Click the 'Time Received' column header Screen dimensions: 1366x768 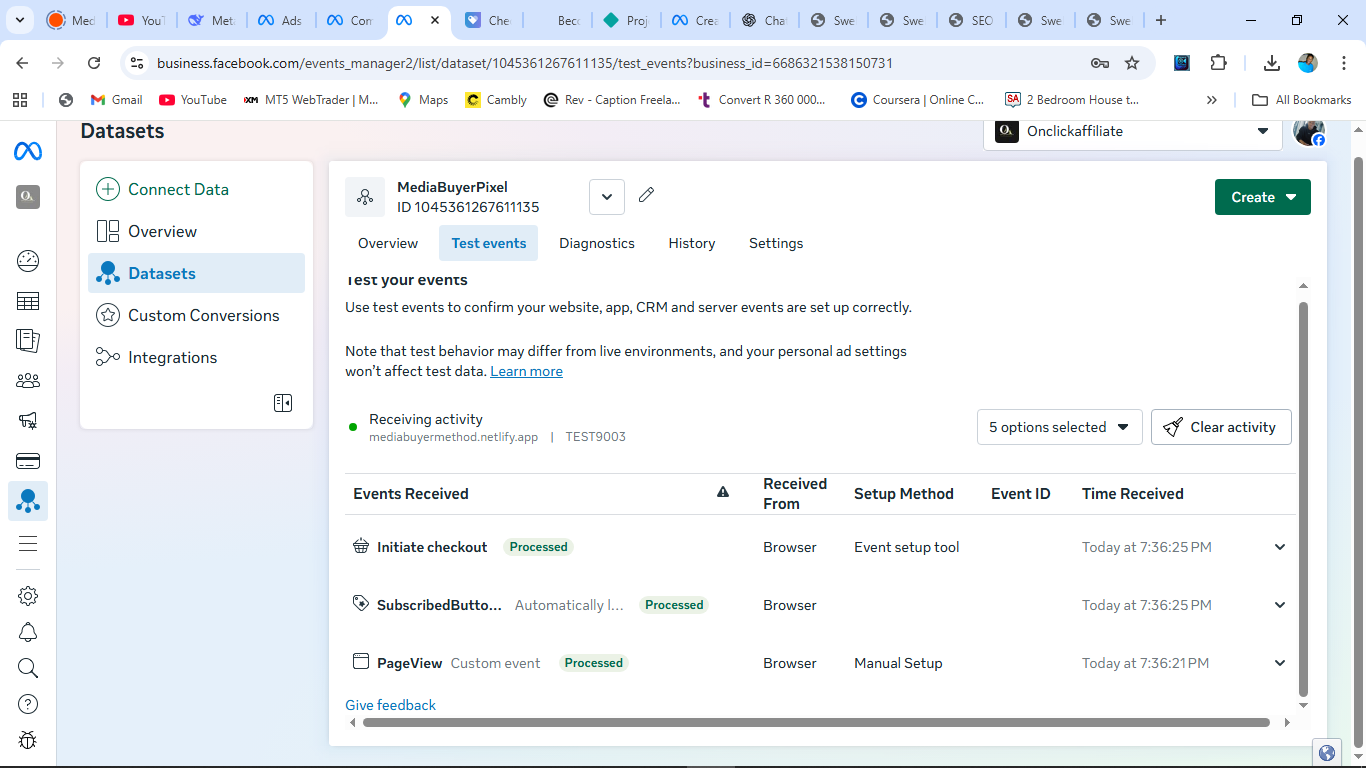(x=1132, y=494)
